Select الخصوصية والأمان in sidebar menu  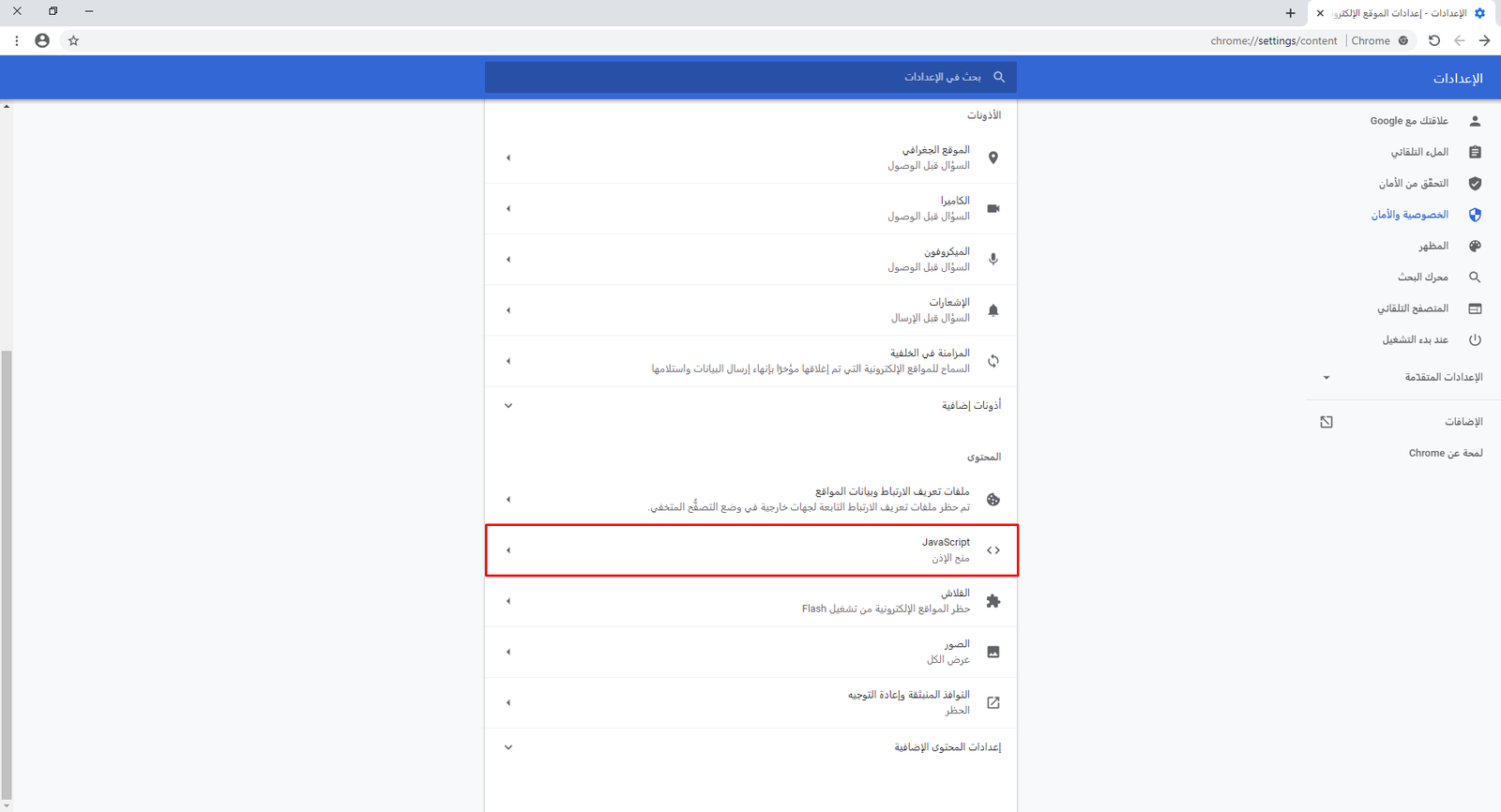coord(1410,215)
